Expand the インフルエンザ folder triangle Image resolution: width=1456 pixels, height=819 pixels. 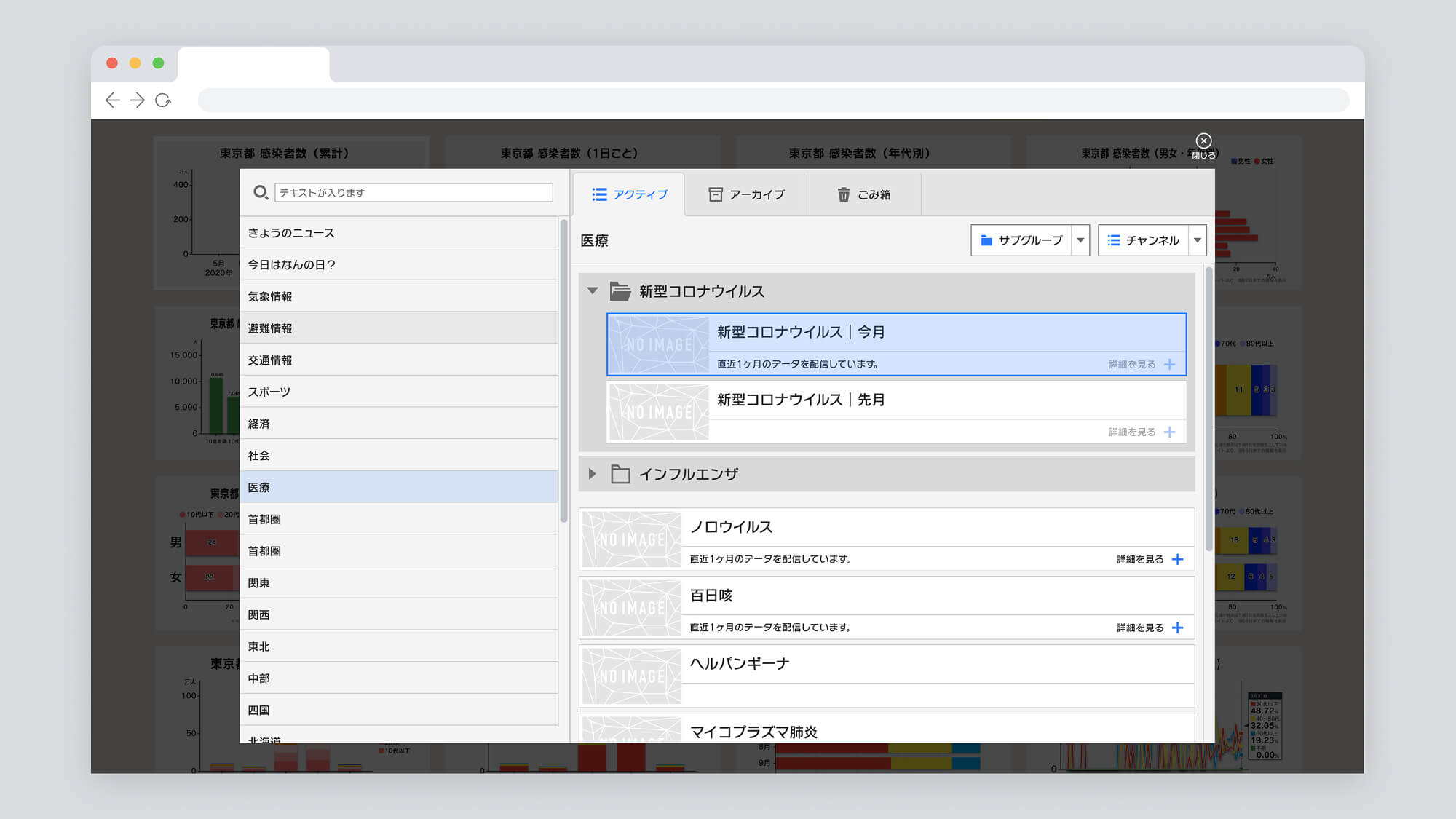pos(593,474)
